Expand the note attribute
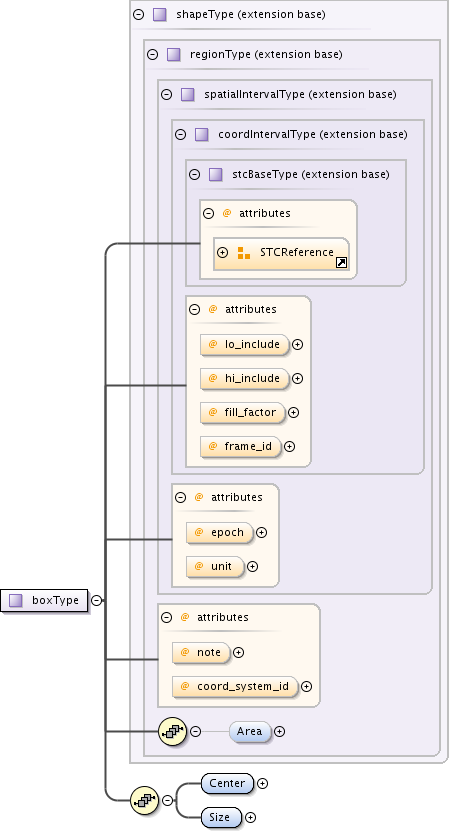This screenshot has height=833, width=450. click(x=239, y=652)
